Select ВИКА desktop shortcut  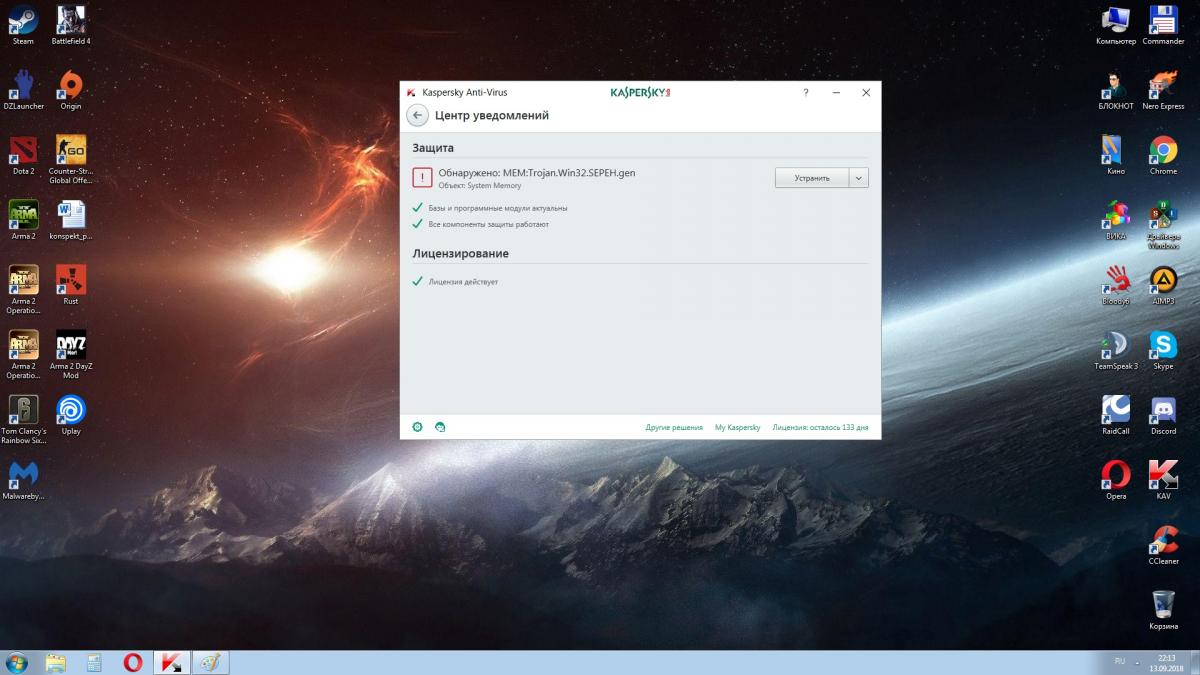[x=1115, y=220]
